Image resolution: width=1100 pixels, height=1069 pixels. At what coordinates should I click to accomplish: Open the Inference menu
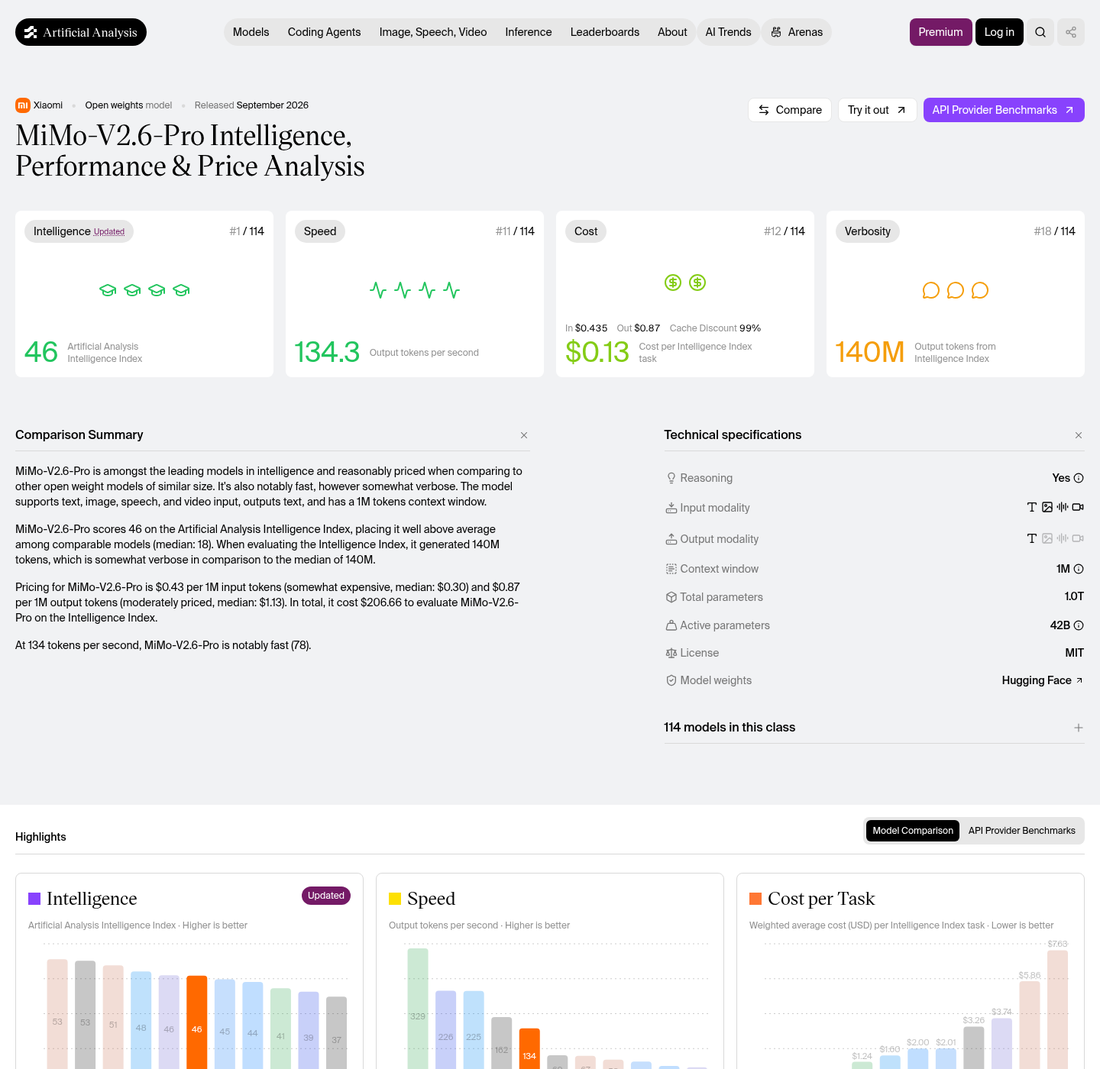pyautogui.click(x=528, y=32)
